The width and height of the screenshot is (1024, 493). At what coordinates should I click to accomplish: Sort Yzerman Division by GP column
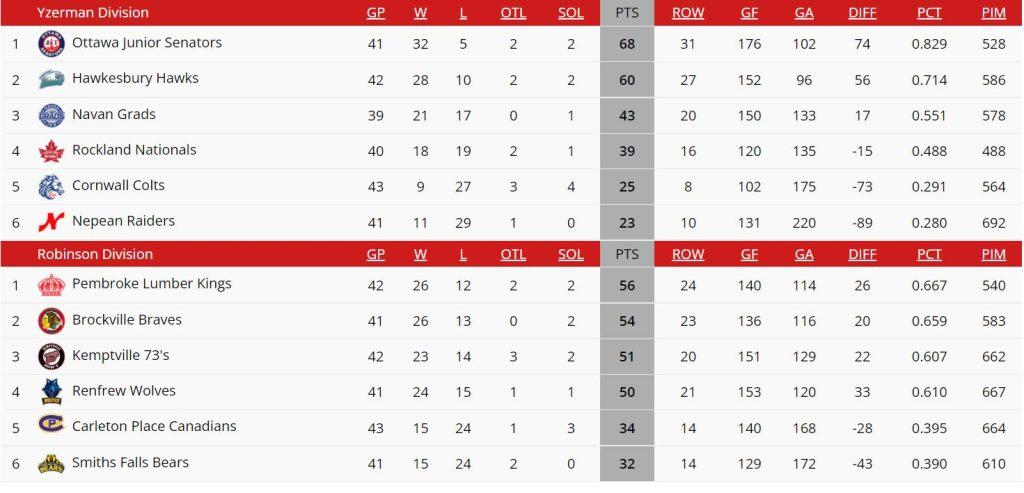375,13
